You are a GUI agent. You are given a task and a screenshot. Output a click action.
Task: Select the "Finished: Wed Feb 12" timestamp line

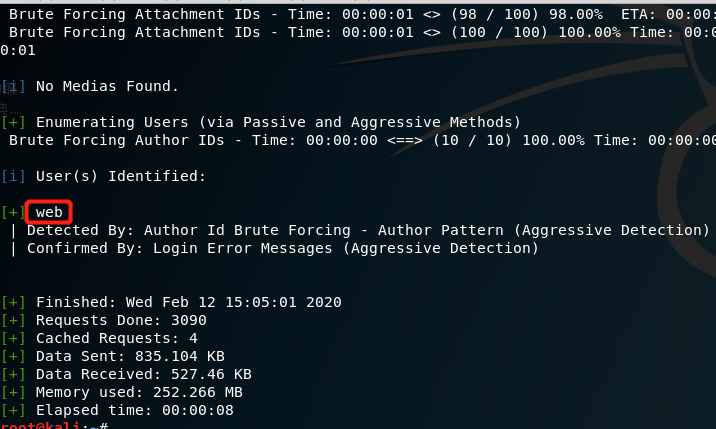(188, 302)
